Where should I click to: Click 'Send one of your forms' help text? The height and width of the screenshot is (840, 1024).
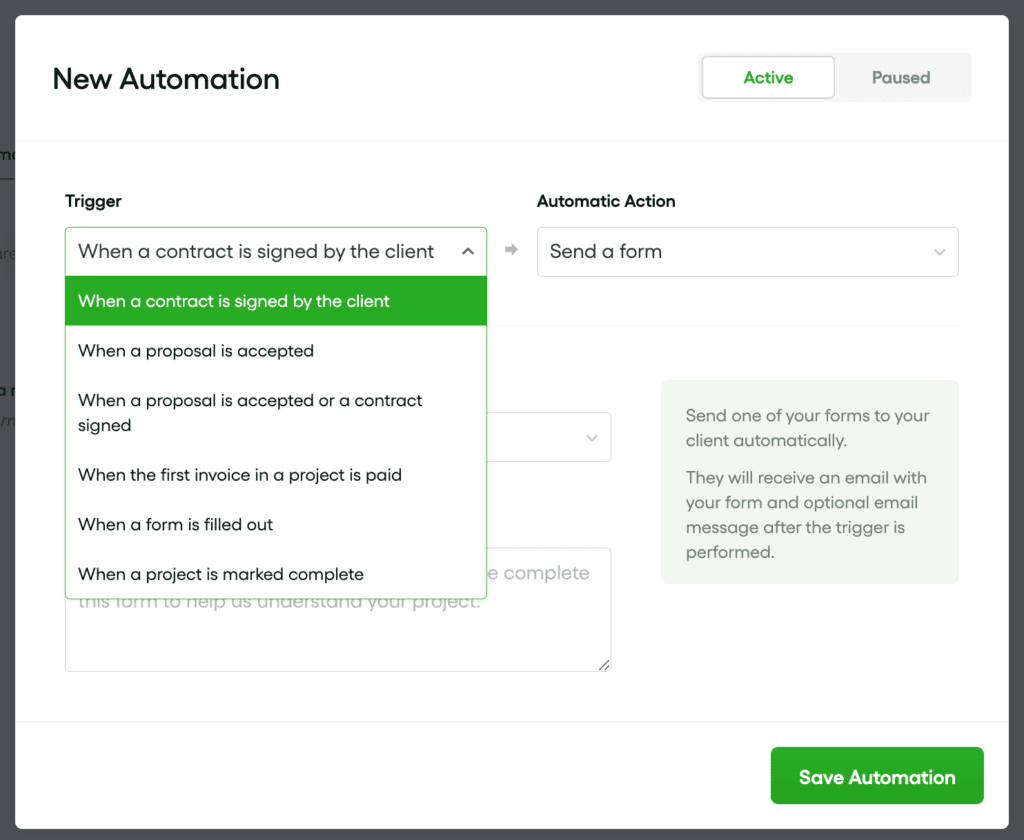pyautogui.click(x=807, y=428)
